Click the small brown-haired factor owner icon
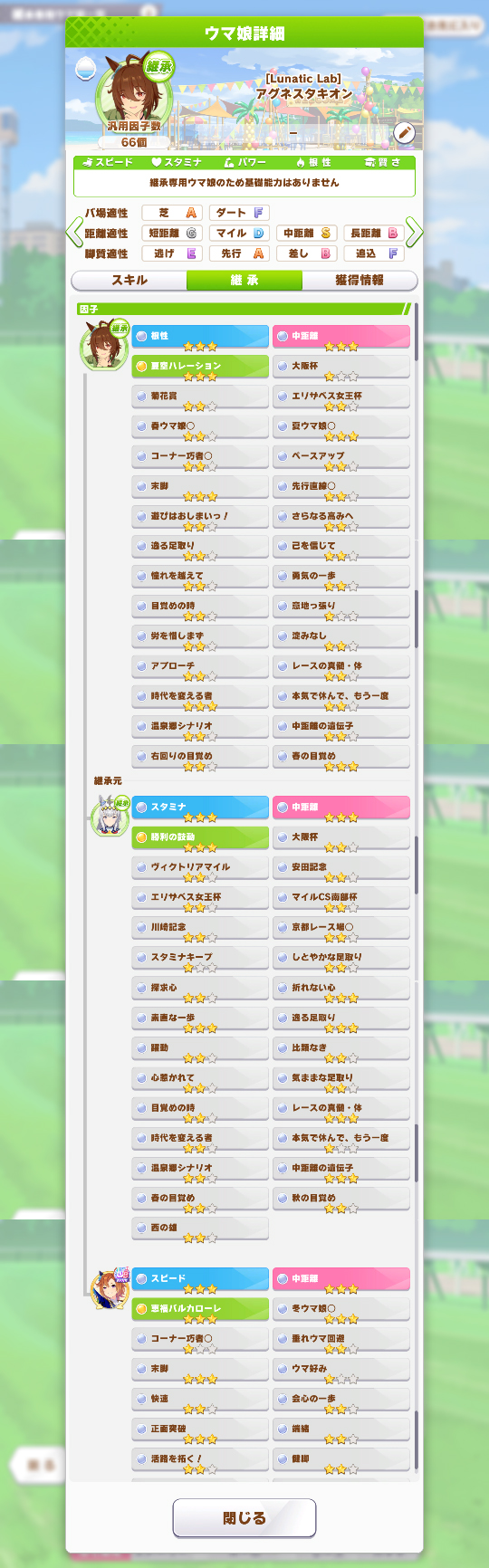The image size is (489, 1568). 104,346
